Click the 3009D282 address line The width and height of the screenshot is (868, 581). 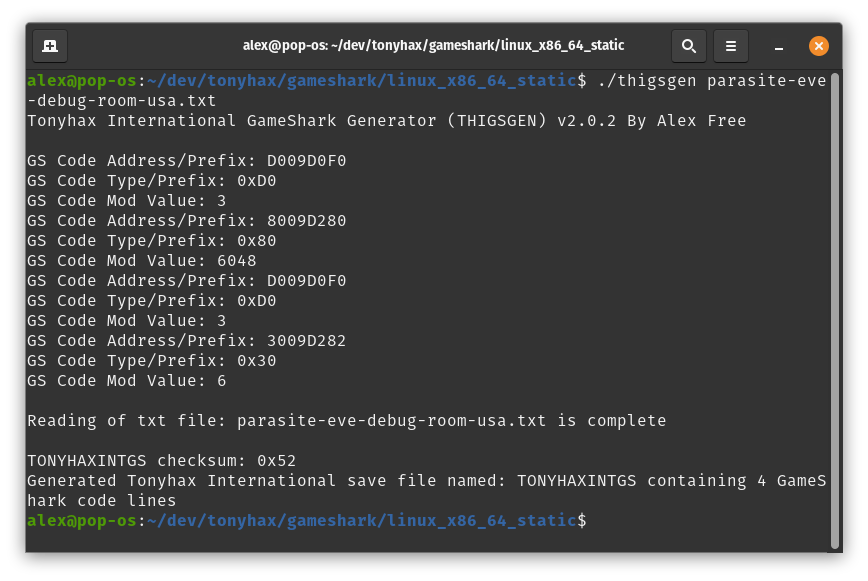point(187,341)
